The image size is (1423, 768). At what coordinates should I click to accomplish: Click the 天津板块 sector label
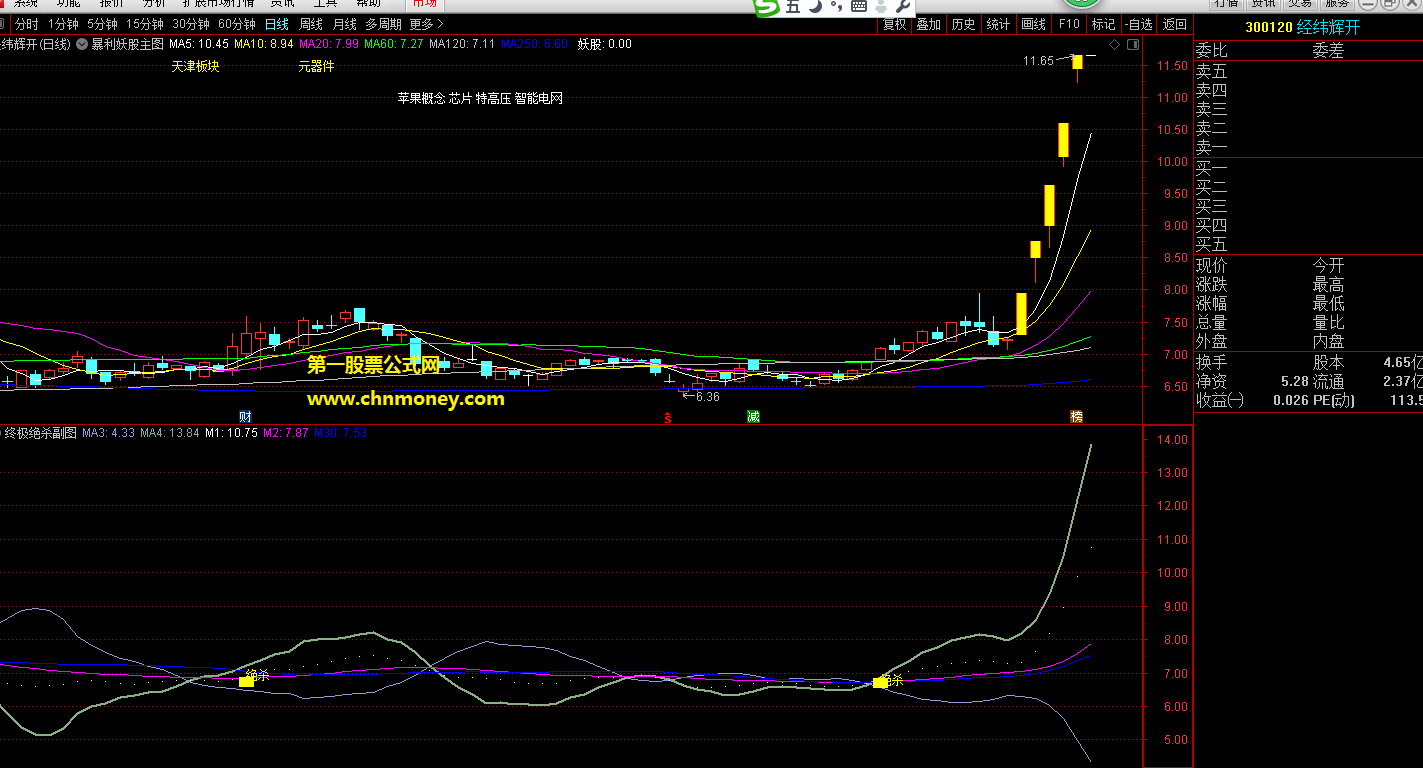pyautogui.click(x=195, y=67)
